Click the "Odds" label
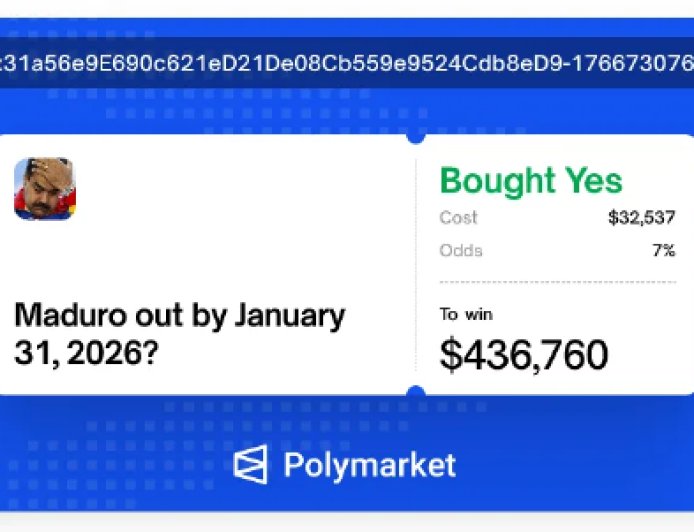The height and width of the screenshot is (532, 694). tap(460, 250)
